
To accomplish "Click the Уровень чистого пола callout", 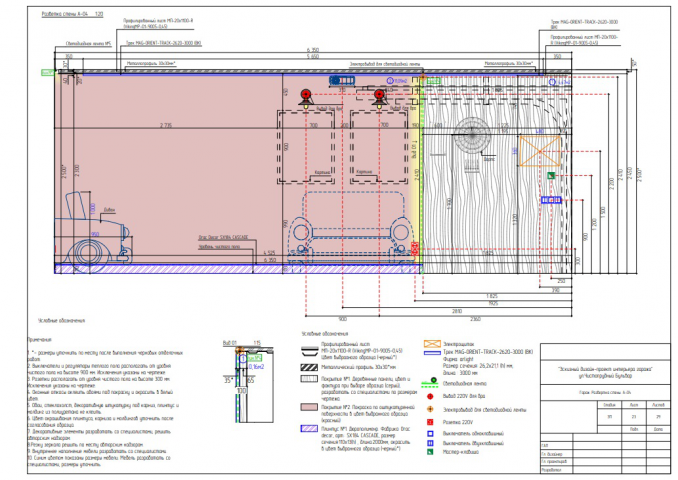I will pos(219,247).
